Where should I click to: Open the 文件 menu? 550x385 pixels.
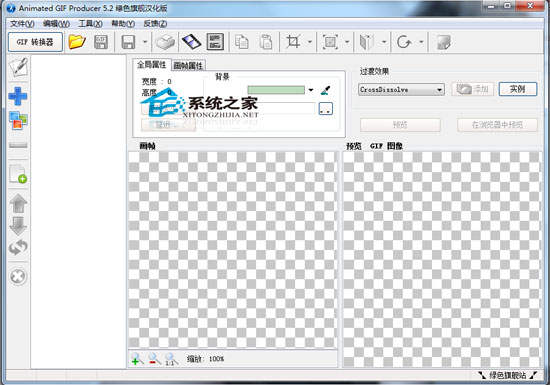[x=22, y=23]
